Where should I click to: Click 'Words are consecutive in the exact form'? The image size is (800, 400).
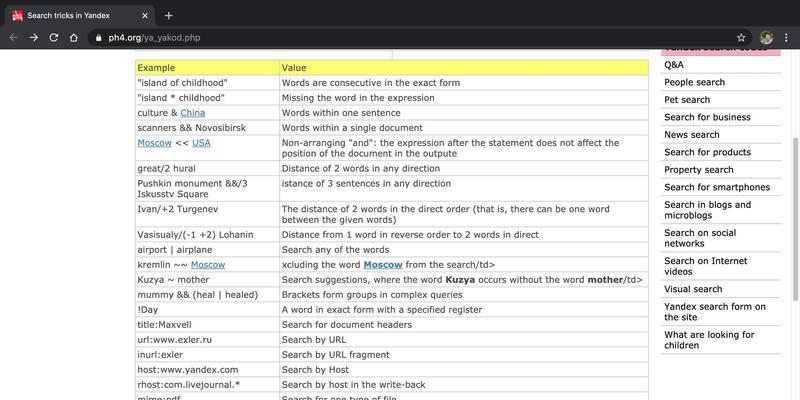(x=371, y=83)
